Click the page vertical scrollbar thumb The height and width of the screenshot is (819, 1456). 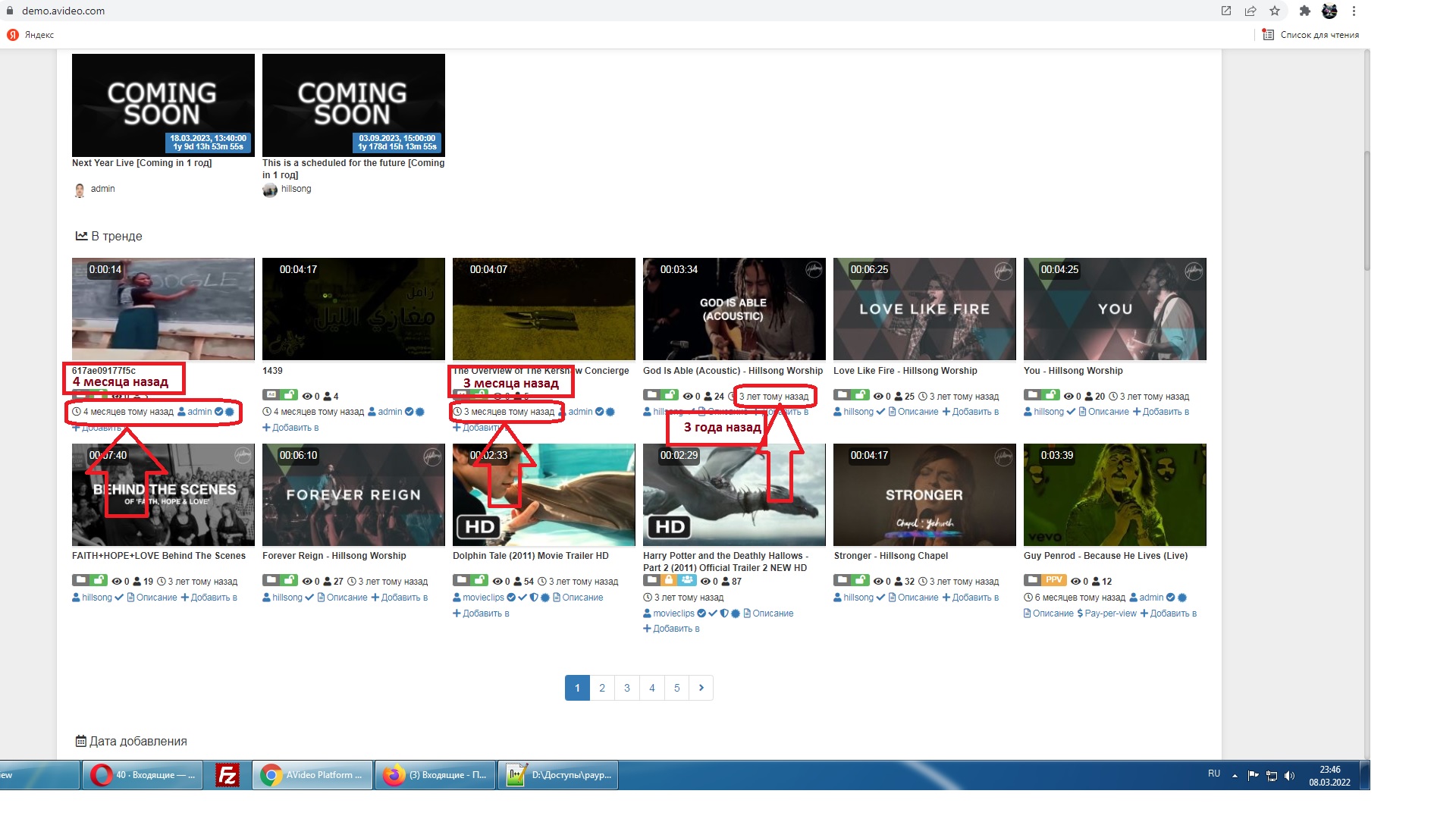click(1367, 212)
